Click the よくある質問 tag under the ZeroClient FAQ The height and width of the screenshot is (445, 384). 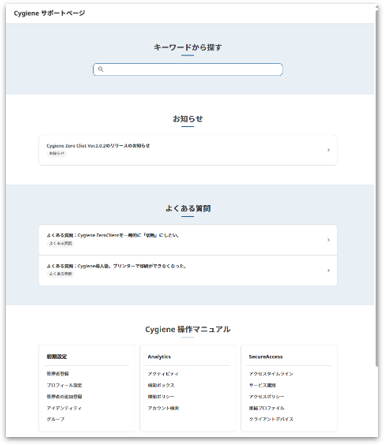coord(61,243)
